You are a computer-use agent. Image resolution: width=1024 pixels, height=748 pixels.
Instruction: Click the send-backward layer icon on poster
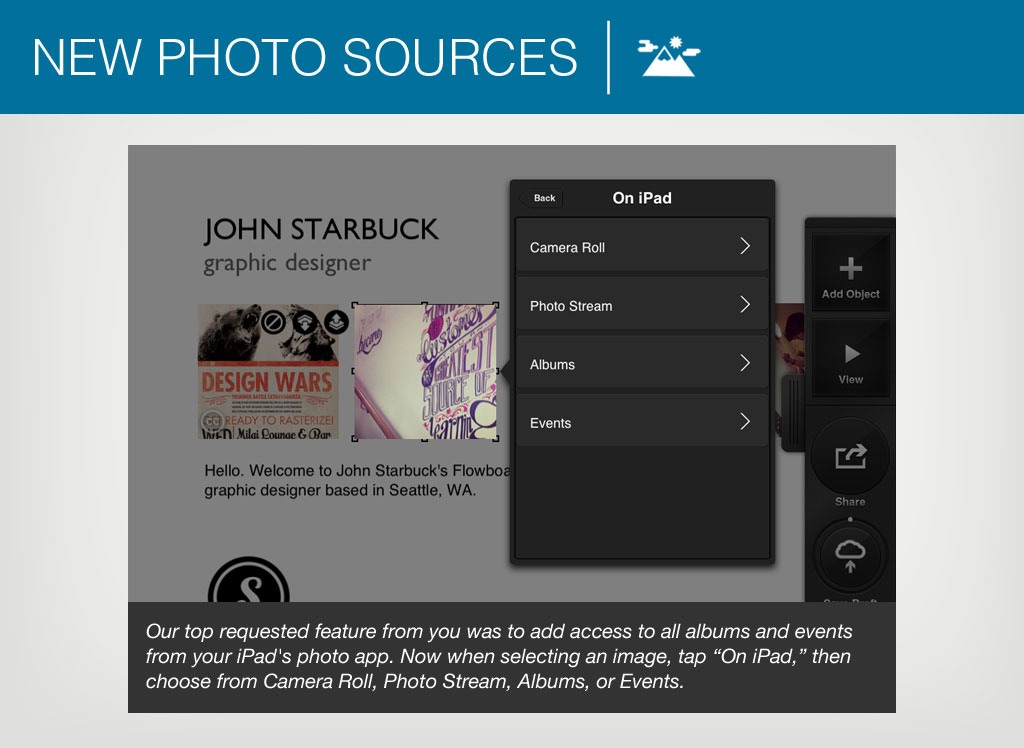pos(305,322)
